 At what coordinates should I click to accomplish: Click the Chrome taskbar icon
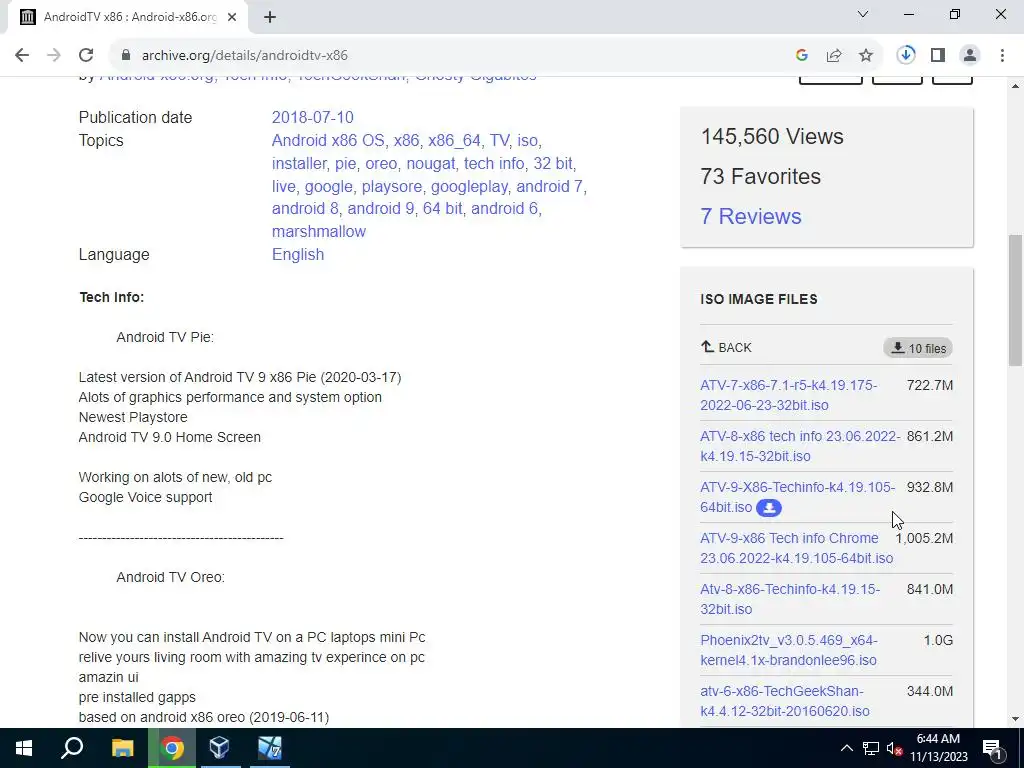172,748
